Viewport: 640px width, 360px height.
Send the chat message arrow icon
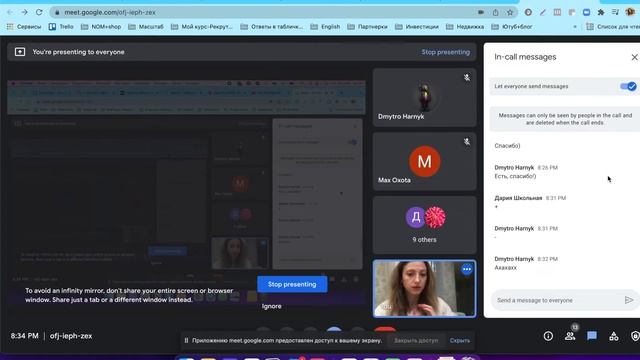click(629, 300)
